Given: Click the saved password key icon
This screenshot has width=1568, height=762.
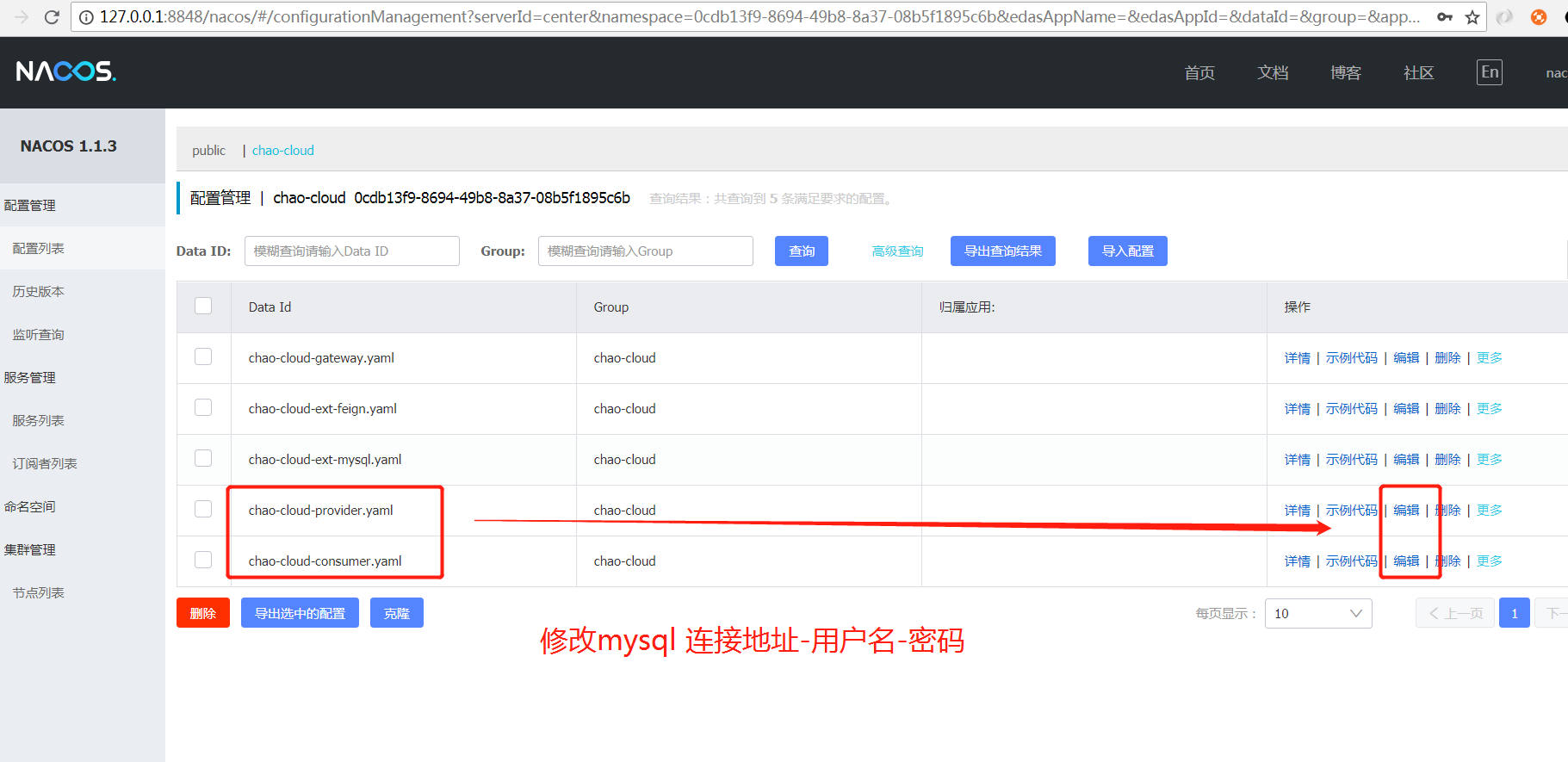Looking at the screenshot, I should pyautogui.click(x=1445, y=17).
